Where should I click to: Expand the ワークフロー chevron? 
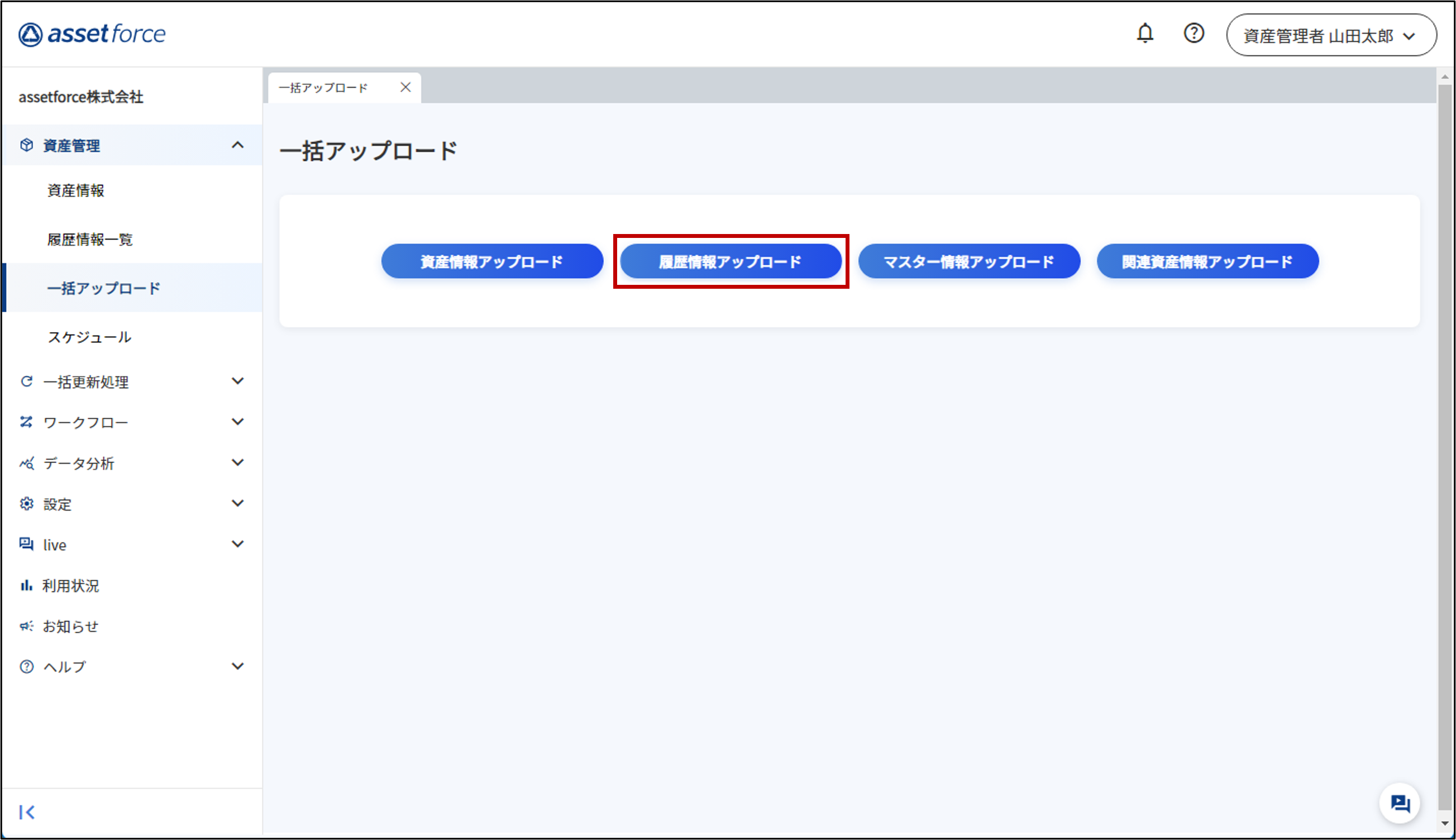point(238,422)
